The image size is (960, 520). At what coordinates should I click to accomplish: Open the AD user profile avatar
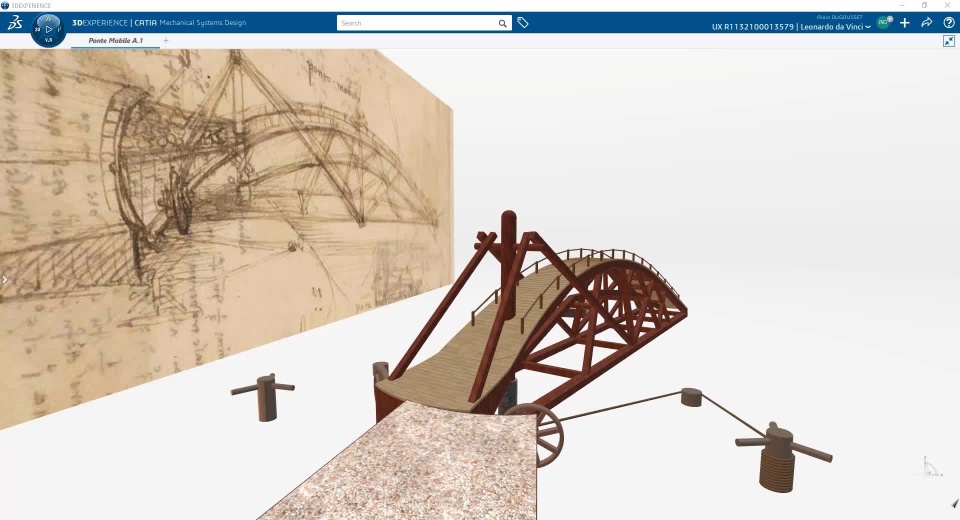point(883,23)
